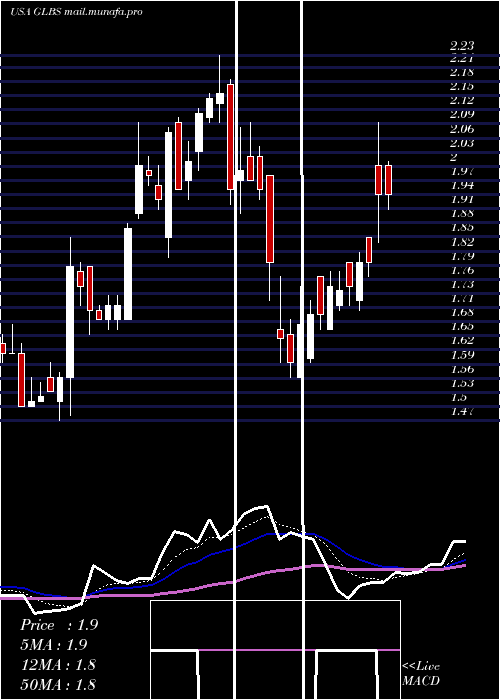Click the 2.06 price axis label

click(x=462, y=129)
